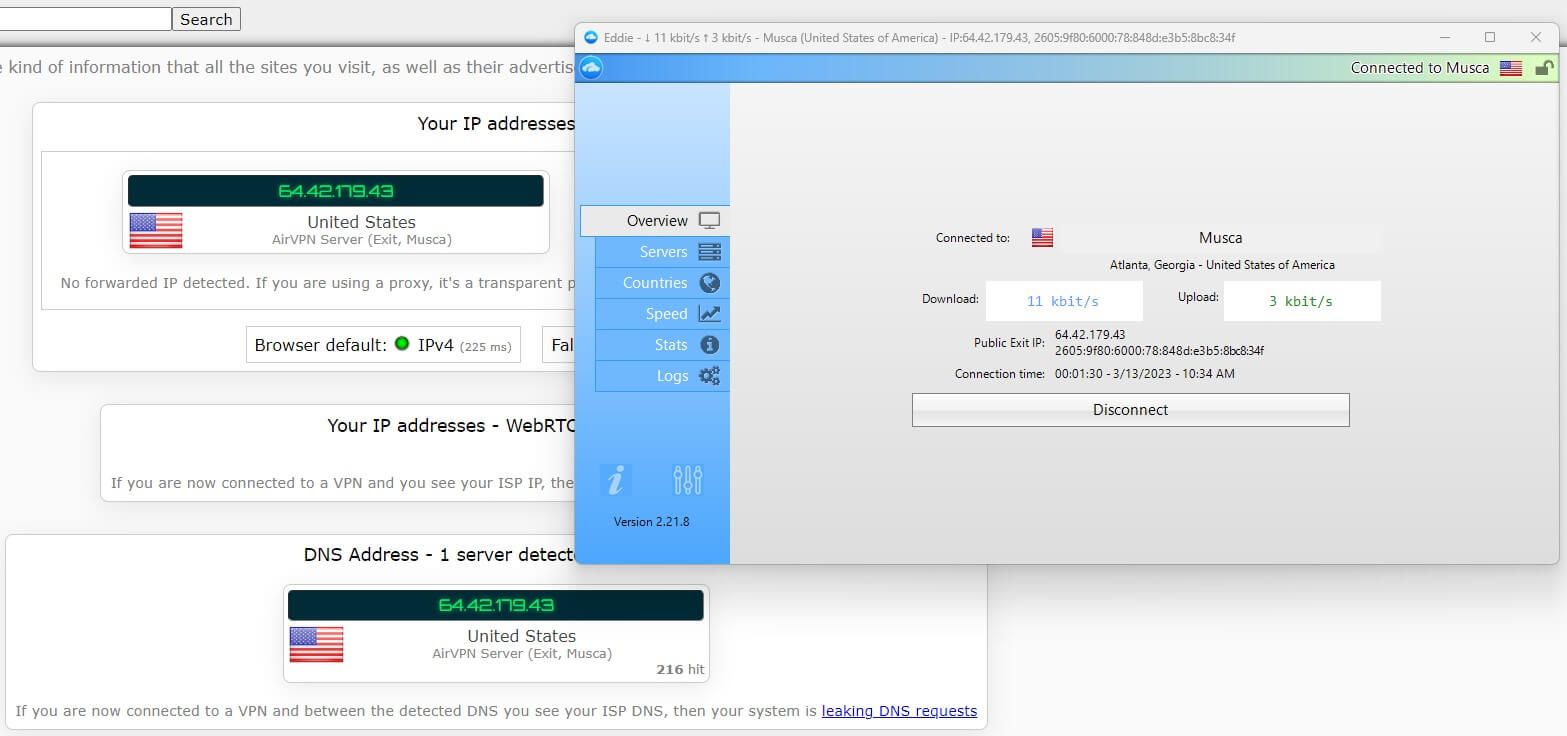
Task: Switch to the Speed tab
Action: (662, 314)
